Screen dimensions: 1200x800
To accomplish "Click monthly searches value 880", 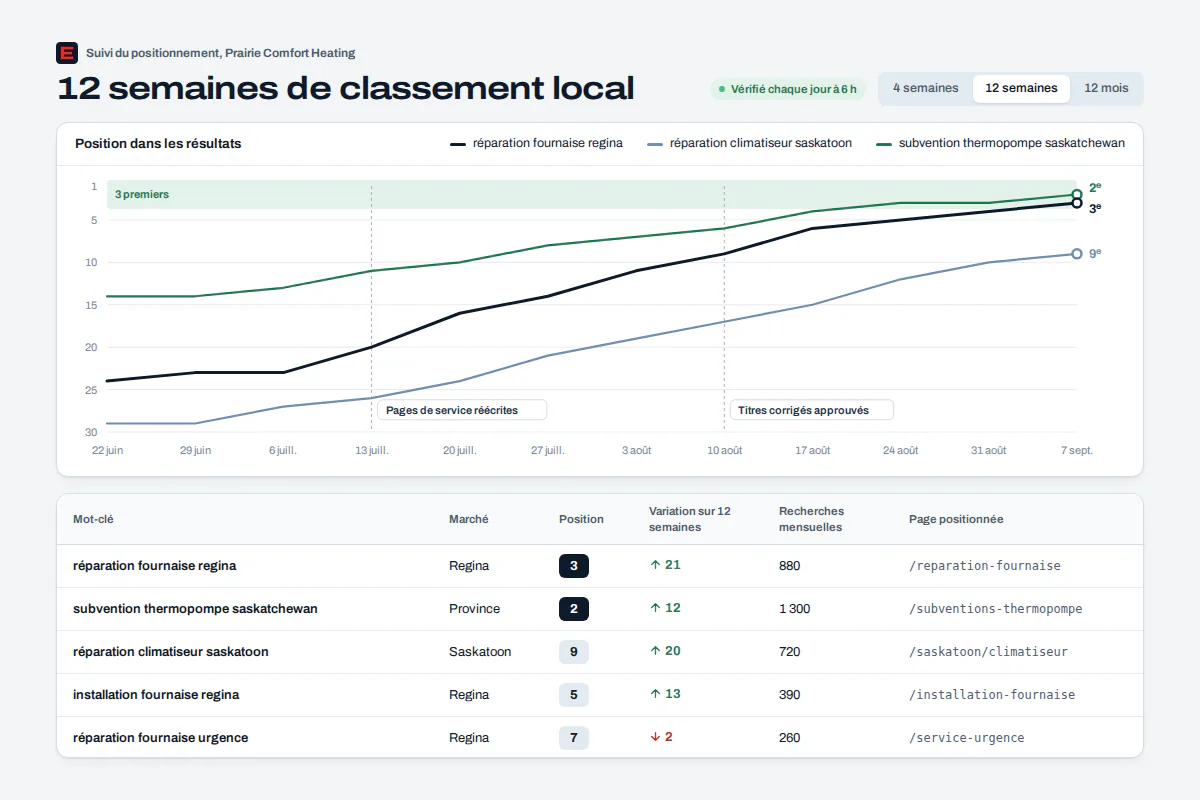I will 790,566.
